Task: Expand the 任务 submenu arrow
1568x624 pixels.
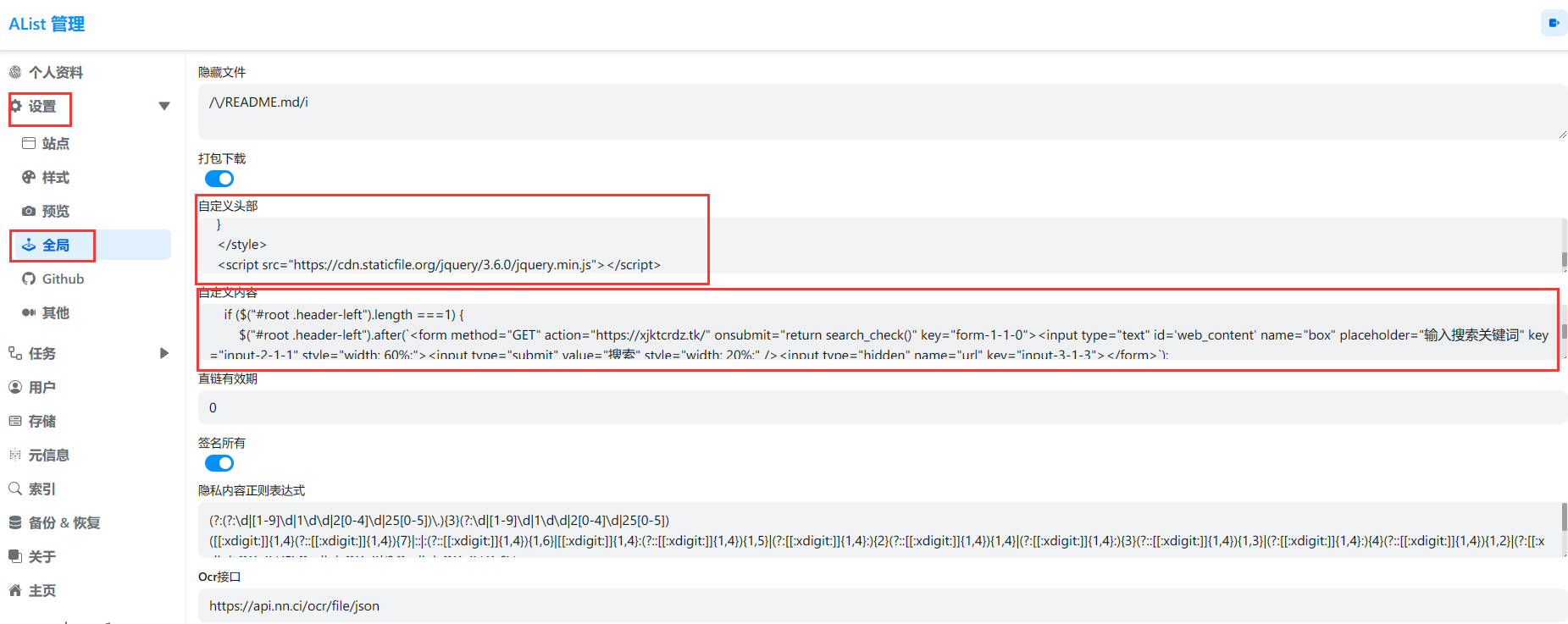Action: [x=164, y=353]
